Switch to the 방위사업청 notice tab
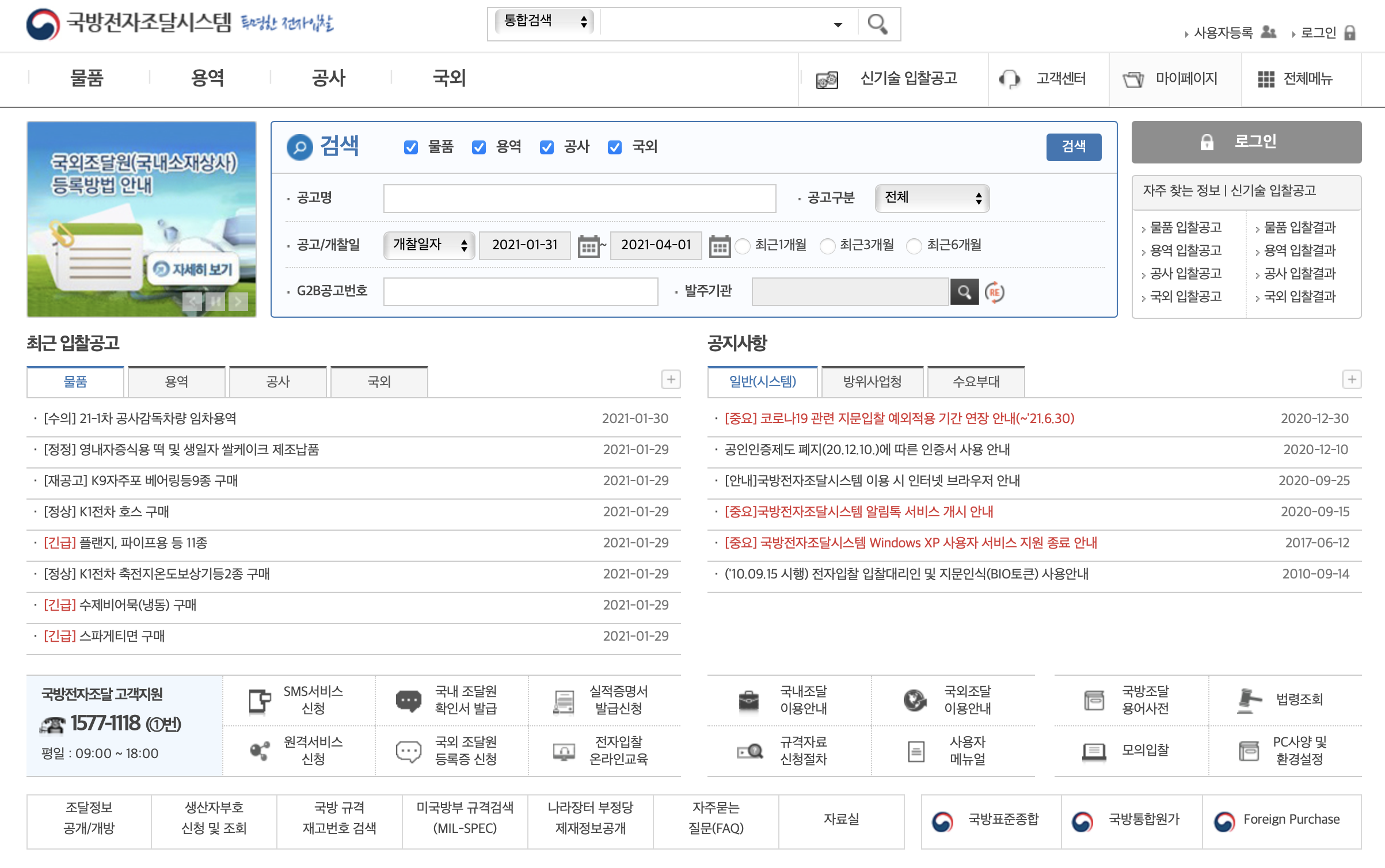 point(872,382)
